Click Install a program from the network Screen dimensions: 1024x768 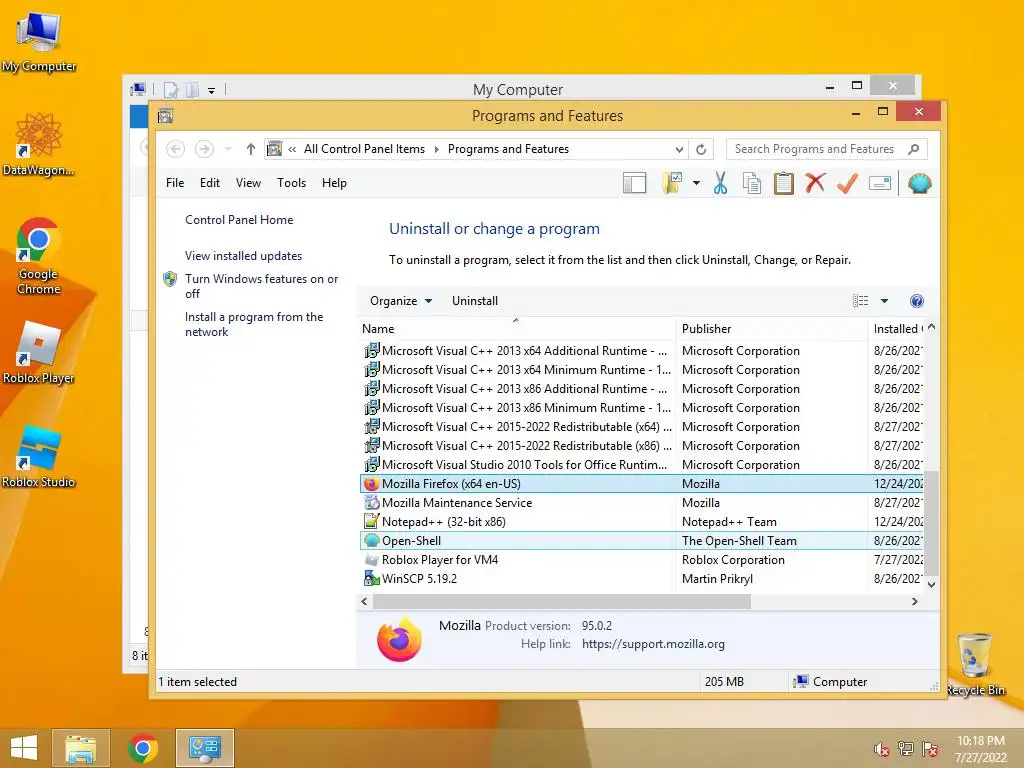click(254, 324)
